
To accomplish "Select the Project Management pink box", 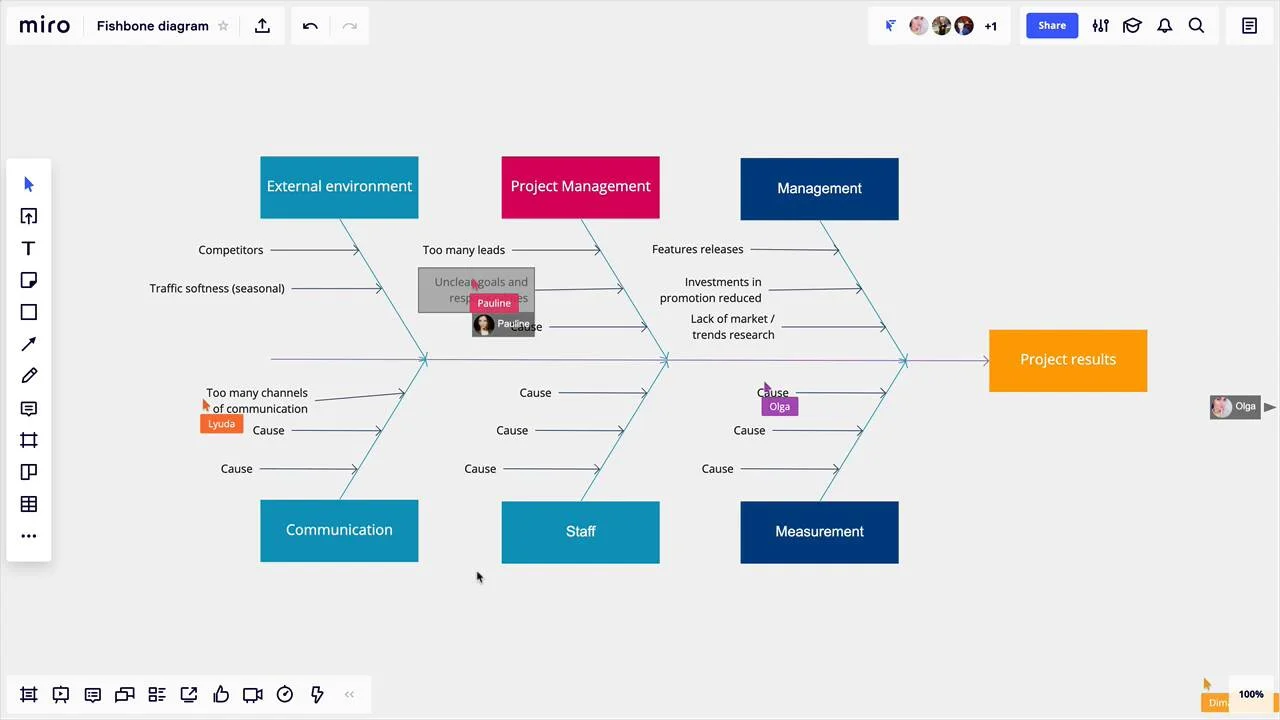I will click(x=580, y=187).
